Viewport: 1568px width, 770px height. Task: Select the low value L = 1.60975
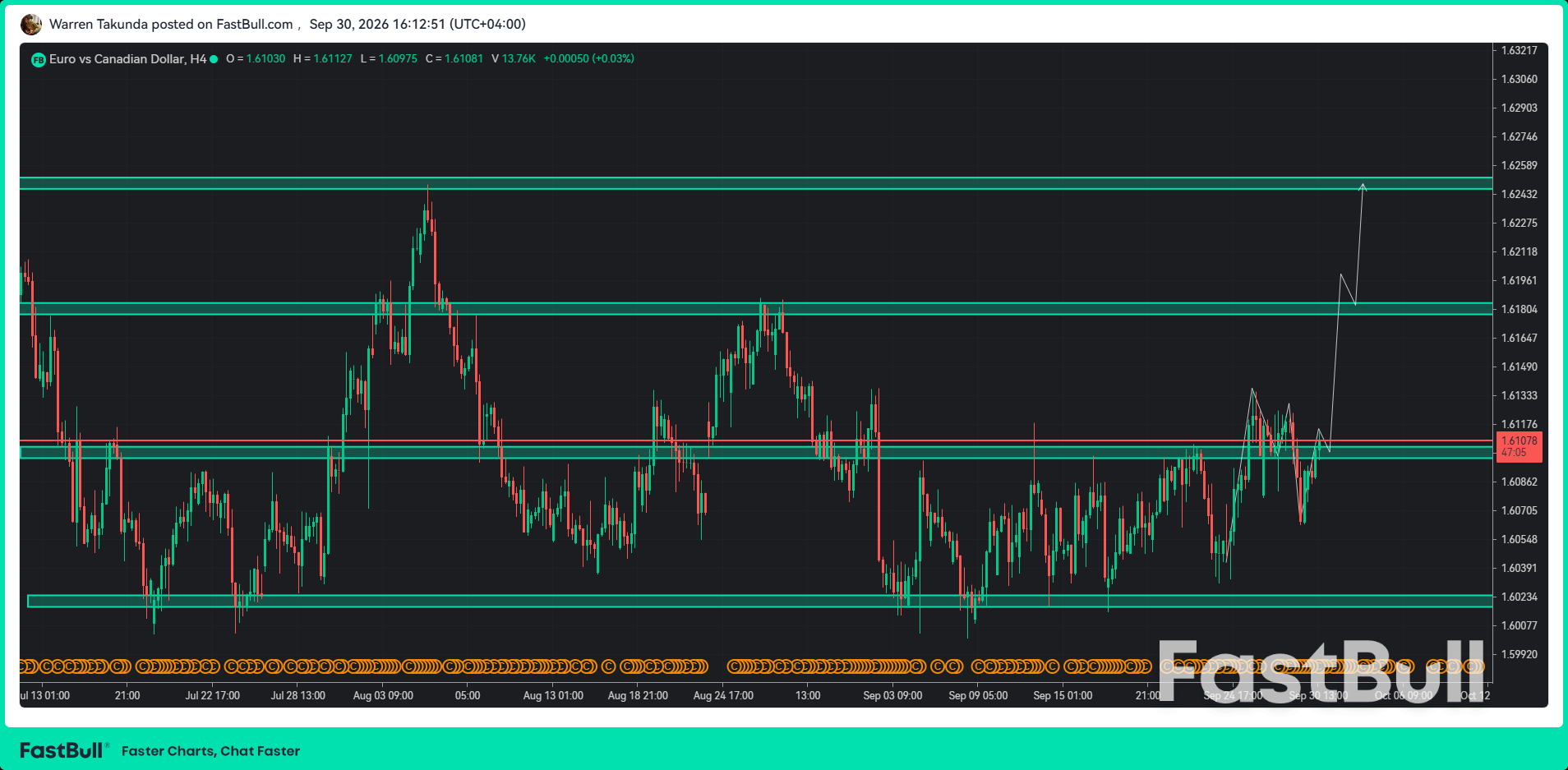pos(389,59)
